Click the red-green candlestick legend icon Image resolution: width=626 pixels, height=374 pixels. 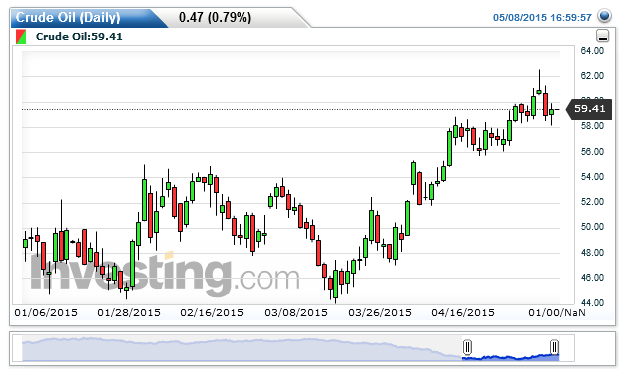(21, 37)
